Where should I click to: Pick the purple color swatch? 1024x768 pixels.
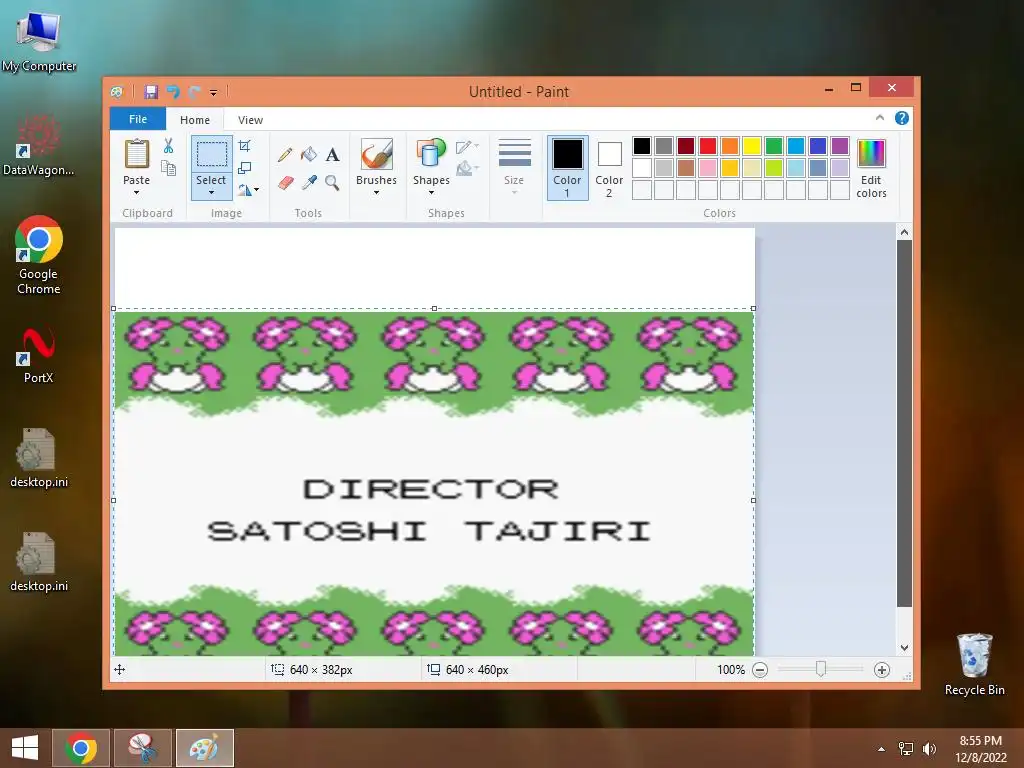(840, 146)
